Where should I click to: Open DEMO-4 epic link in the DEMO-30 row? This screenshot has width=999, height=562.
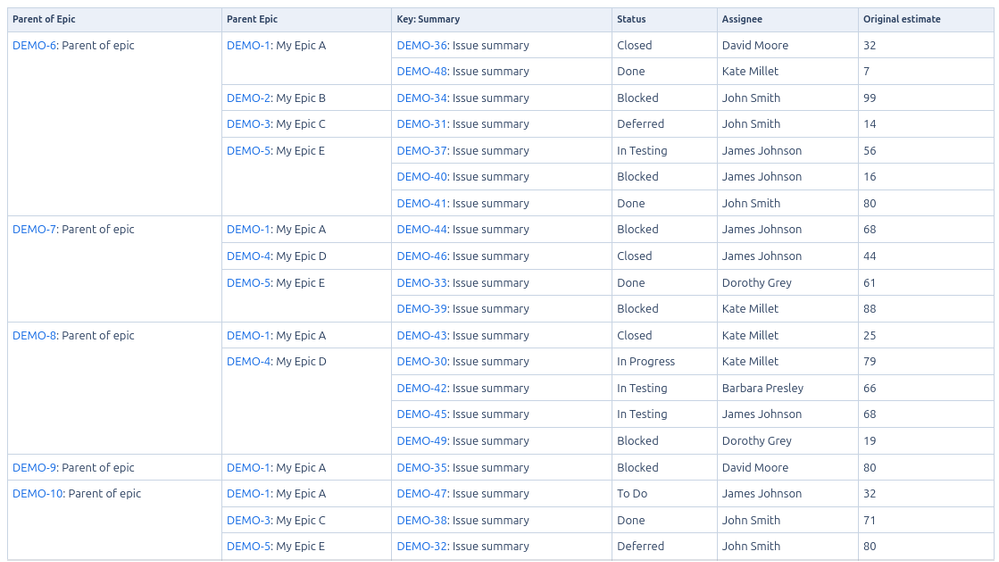tap(249, 361)
